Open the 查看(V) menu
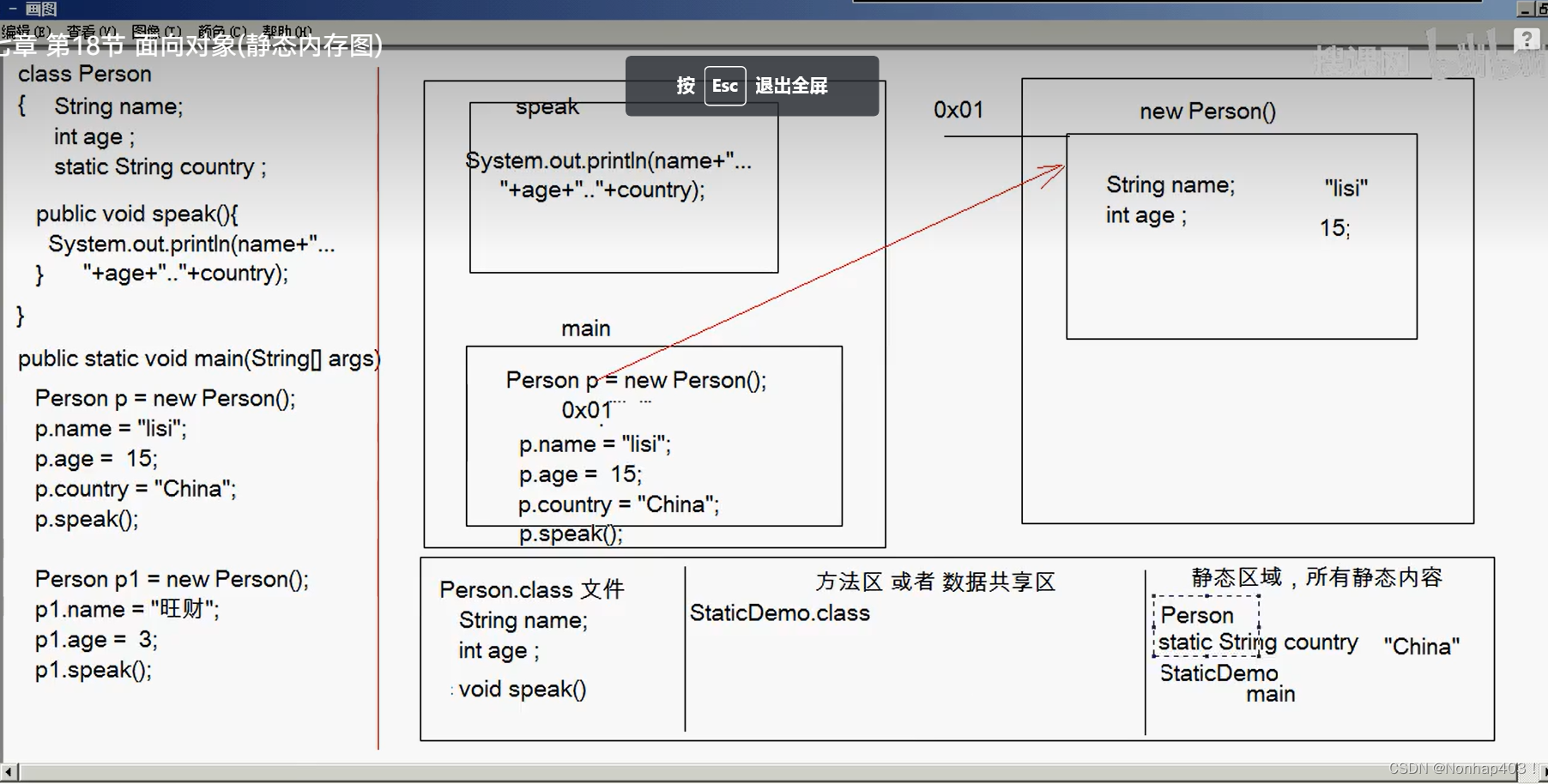Image resolution: width=1548 pixels, height=784 pixels. 91,31
